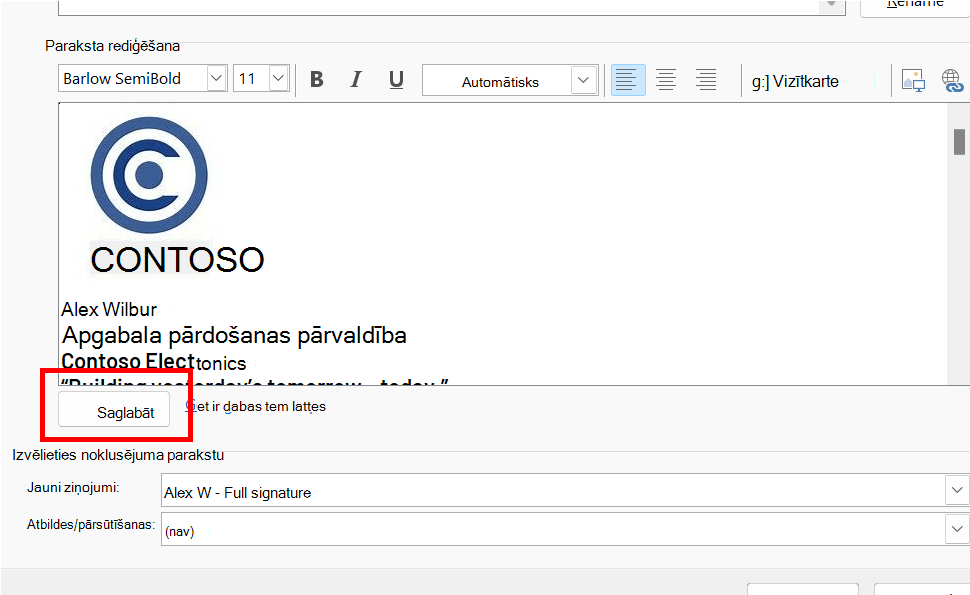Open the Barlow SemiBold font dropdown

pos(217,79)
